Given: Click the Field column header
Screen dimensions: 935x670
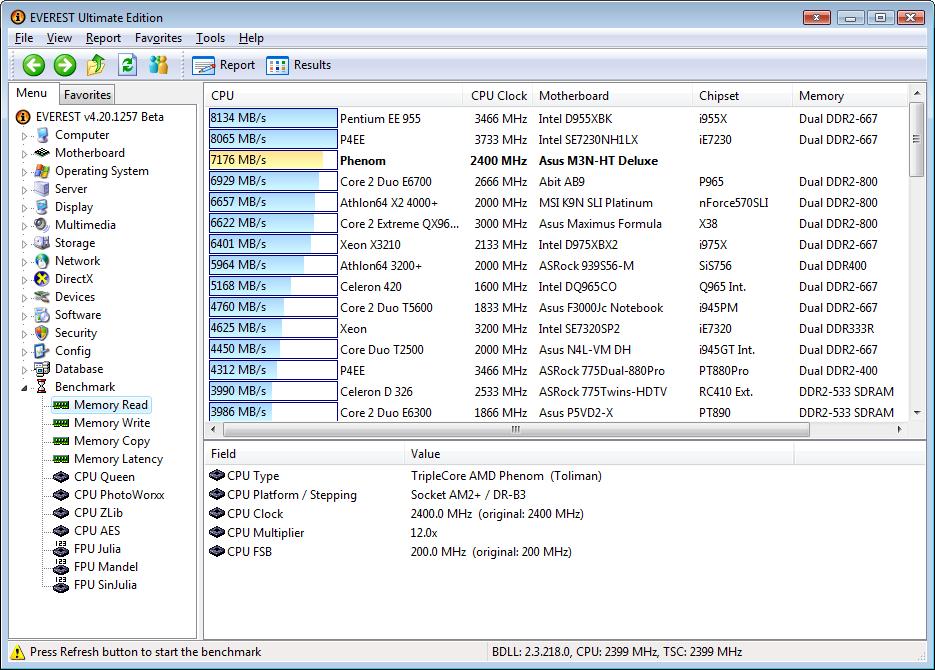Looking at the screenshot, I should (305, 454).
